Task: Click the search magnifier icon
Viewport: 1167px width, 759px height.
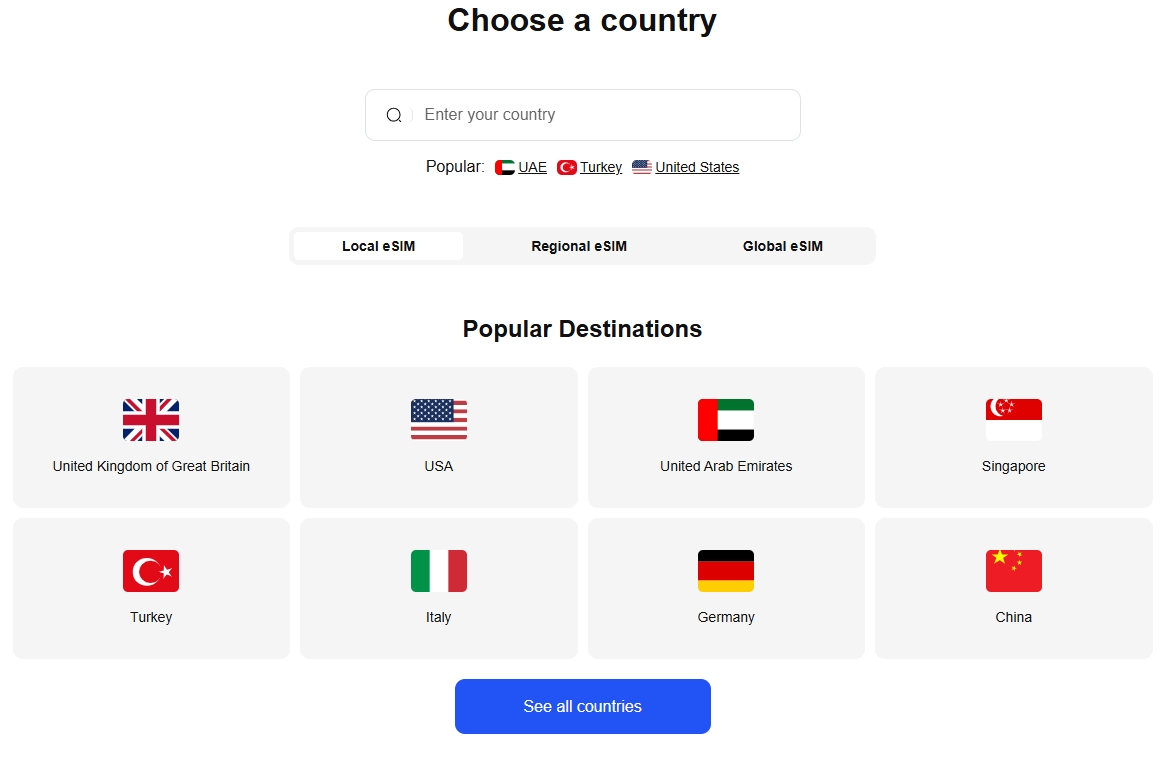Action: pos(394,115)
